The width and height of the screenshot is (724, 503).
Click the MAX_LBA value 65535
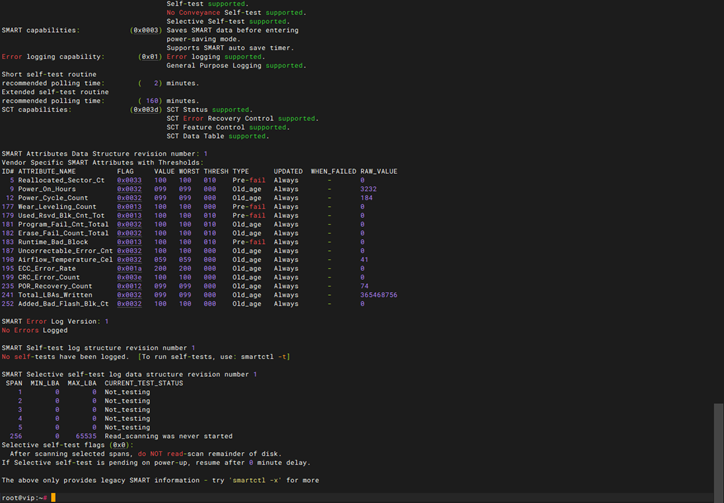point(86,436)
